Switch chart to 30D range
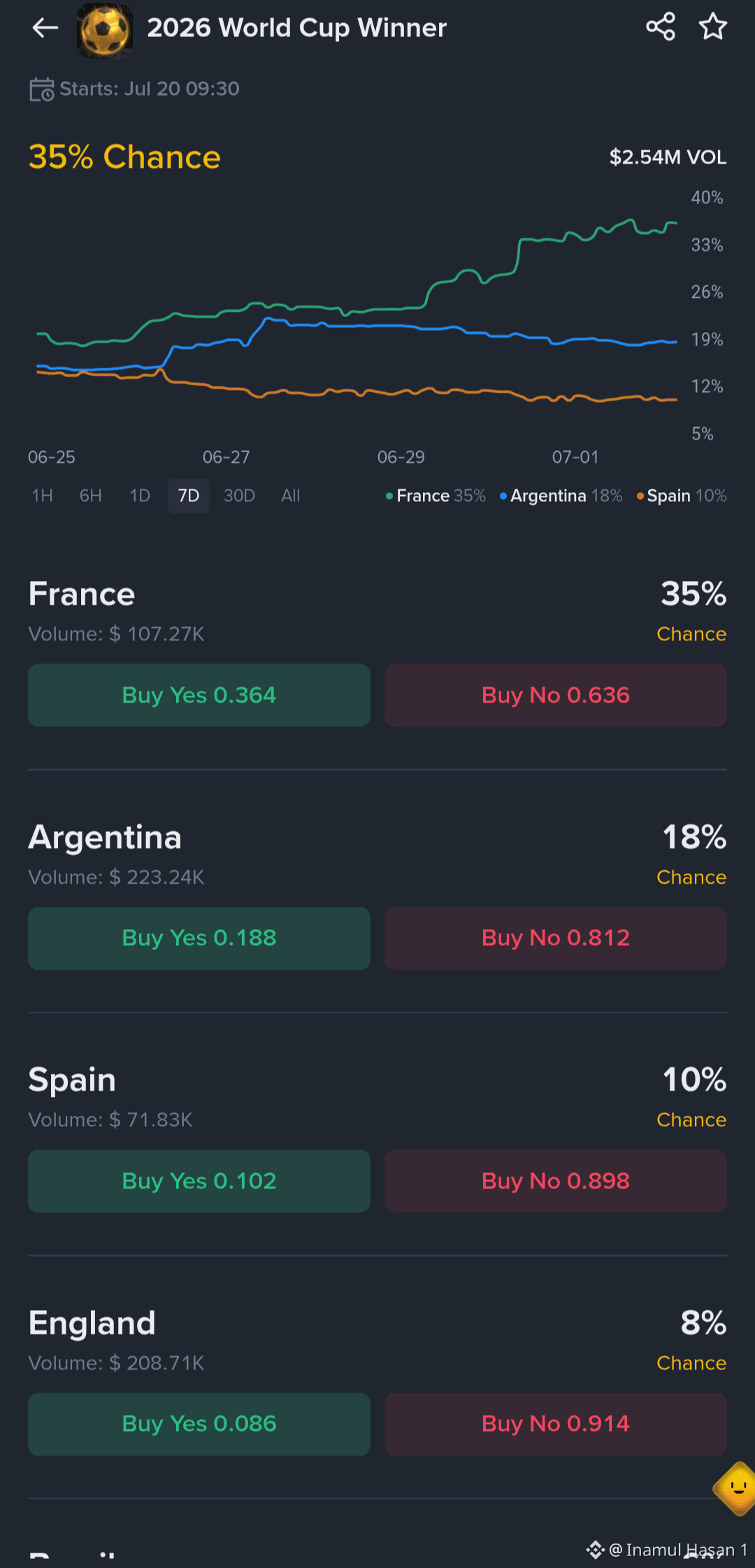755x1568 pixels. pos(239,496)
